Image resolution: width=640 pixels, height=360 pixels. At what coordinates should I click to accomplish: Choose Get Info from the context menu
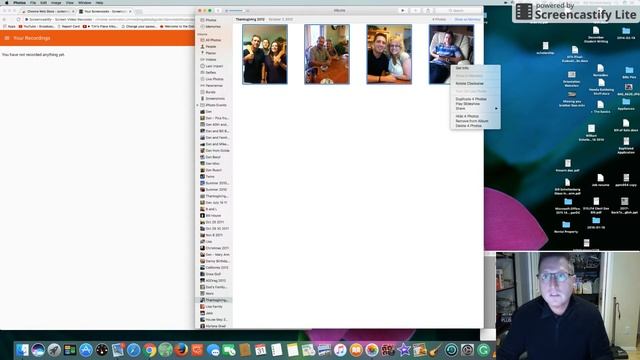pos(476,68)
